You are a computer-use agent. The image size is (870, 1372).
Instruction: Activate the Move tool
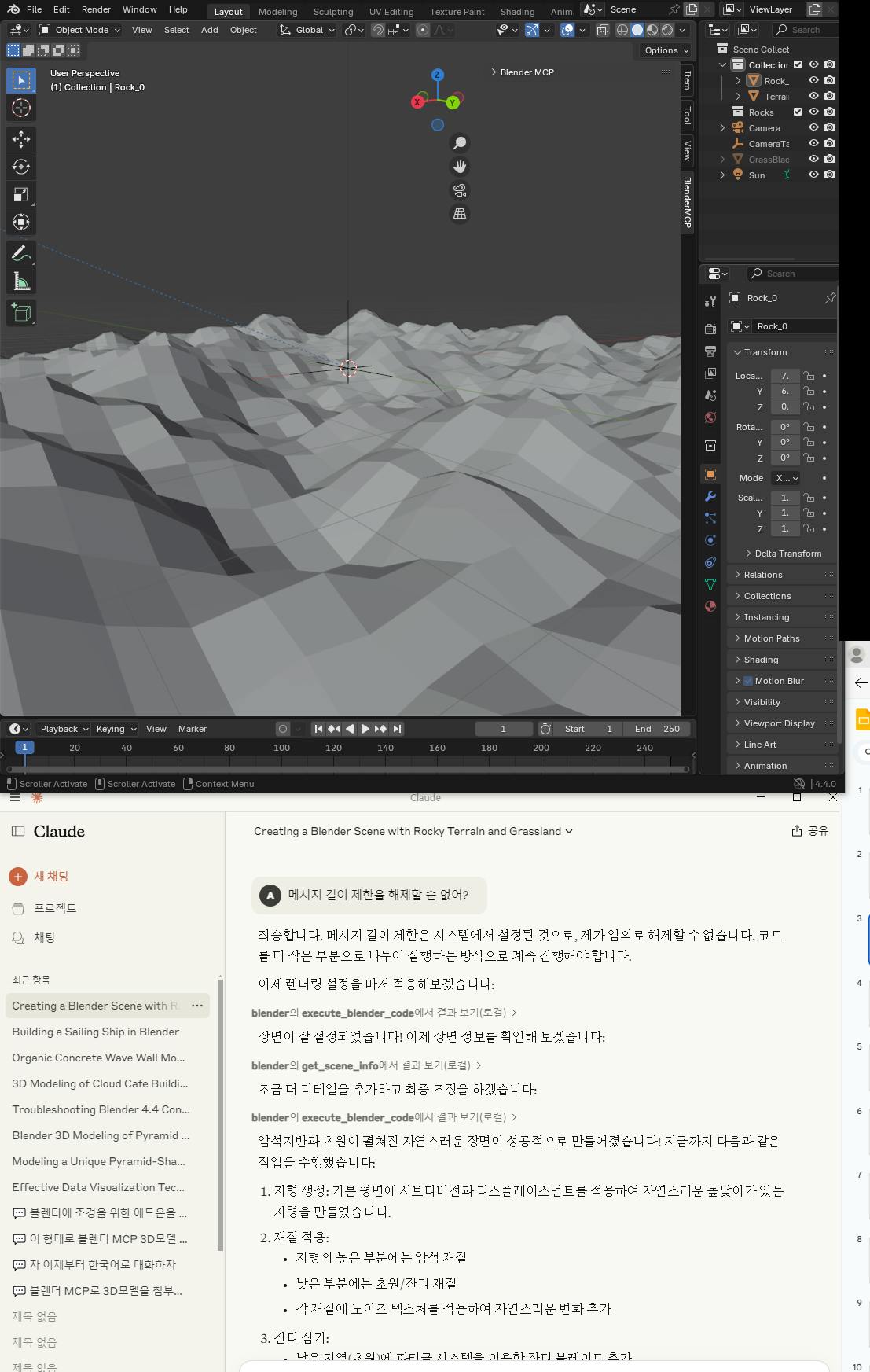21,139
